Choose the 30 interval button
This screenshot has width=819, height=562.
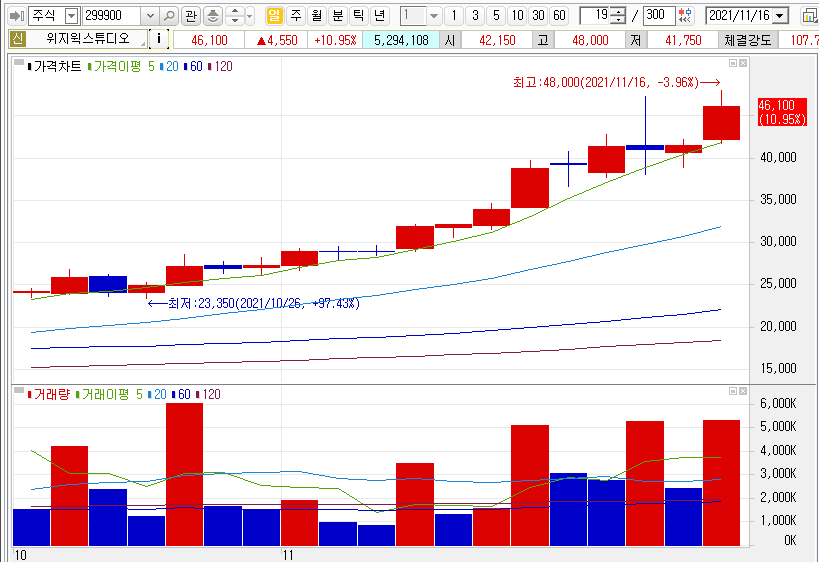[538, 16]
